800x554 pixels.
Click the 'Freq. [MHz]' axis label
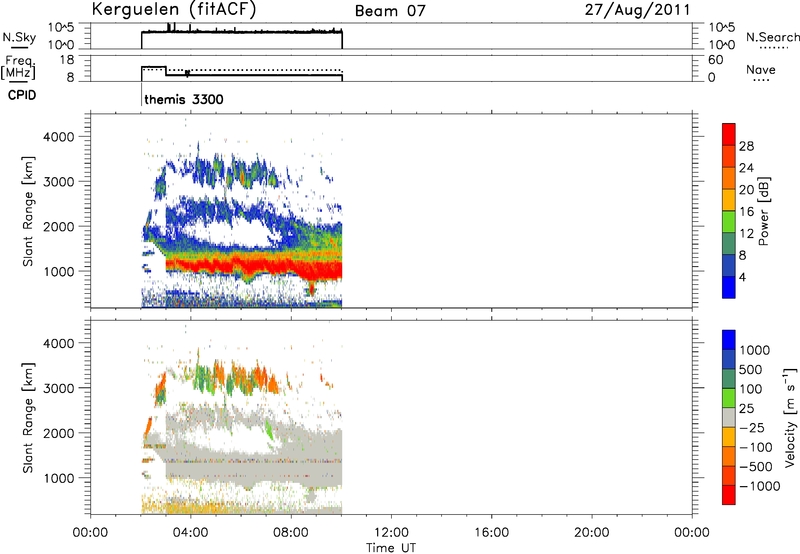coord(18,67)
